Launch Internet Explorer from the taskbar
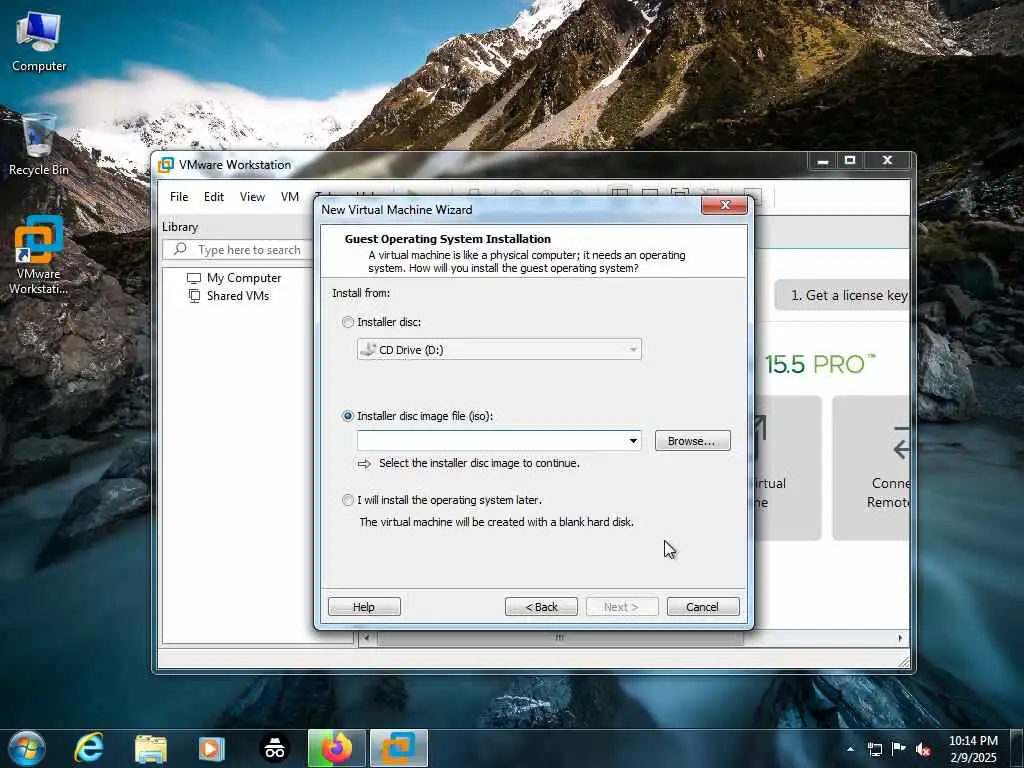Image resolution: width=1024 pixels, height=768 pixels. pyautogui.click(x=88, y=748)
